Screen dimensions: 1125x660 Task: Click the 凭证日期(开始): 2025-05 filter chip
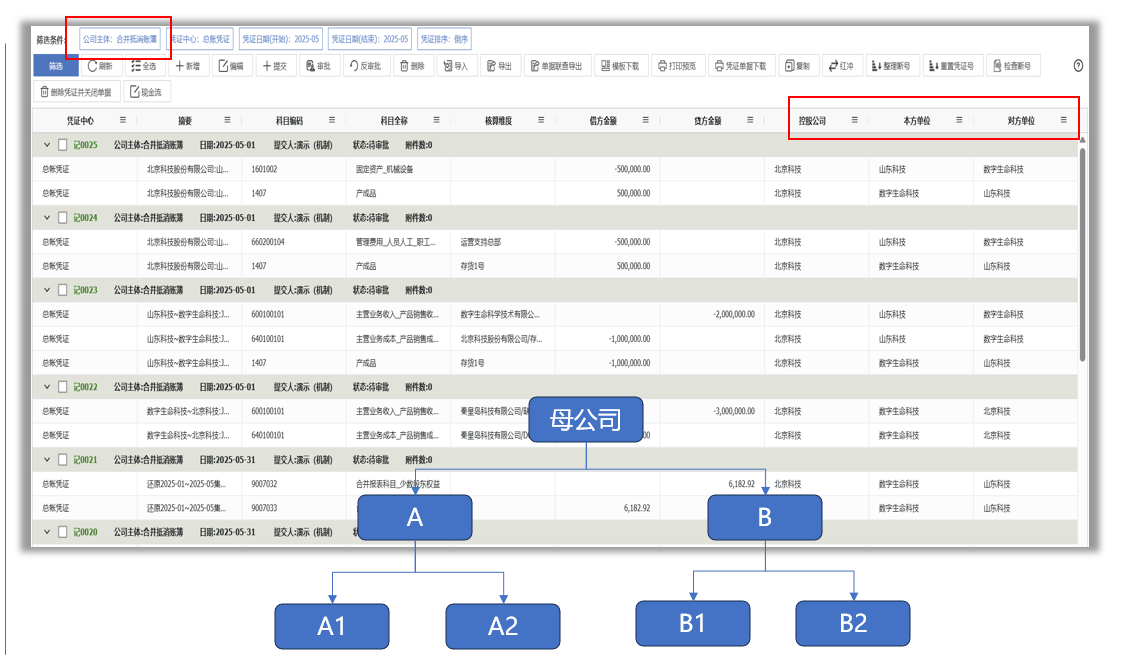(281, 39)
